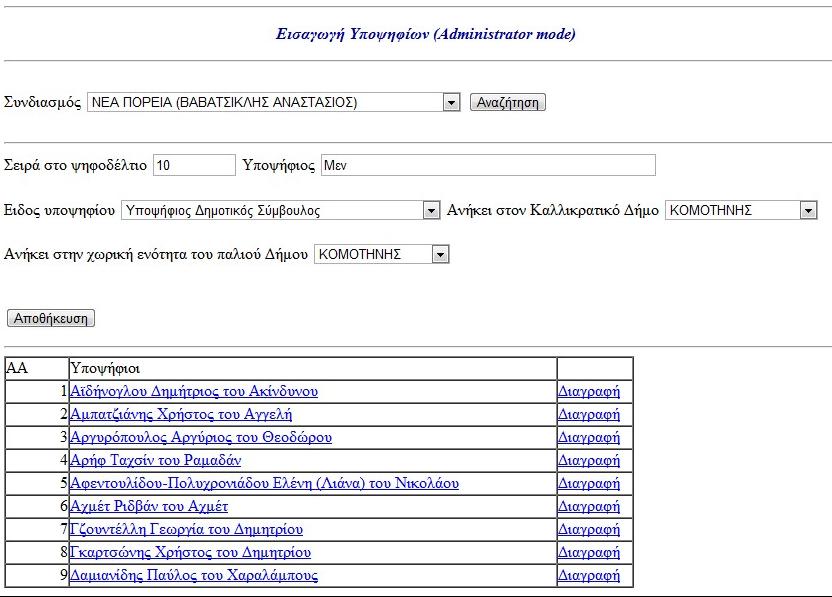The height and width of the screenshot is (597, 832).
Task: Open candidate Αϊδήνογλου Δημήτριος του Ακίνδυνου
Action: pyautogui.click(x=194, y=392)
